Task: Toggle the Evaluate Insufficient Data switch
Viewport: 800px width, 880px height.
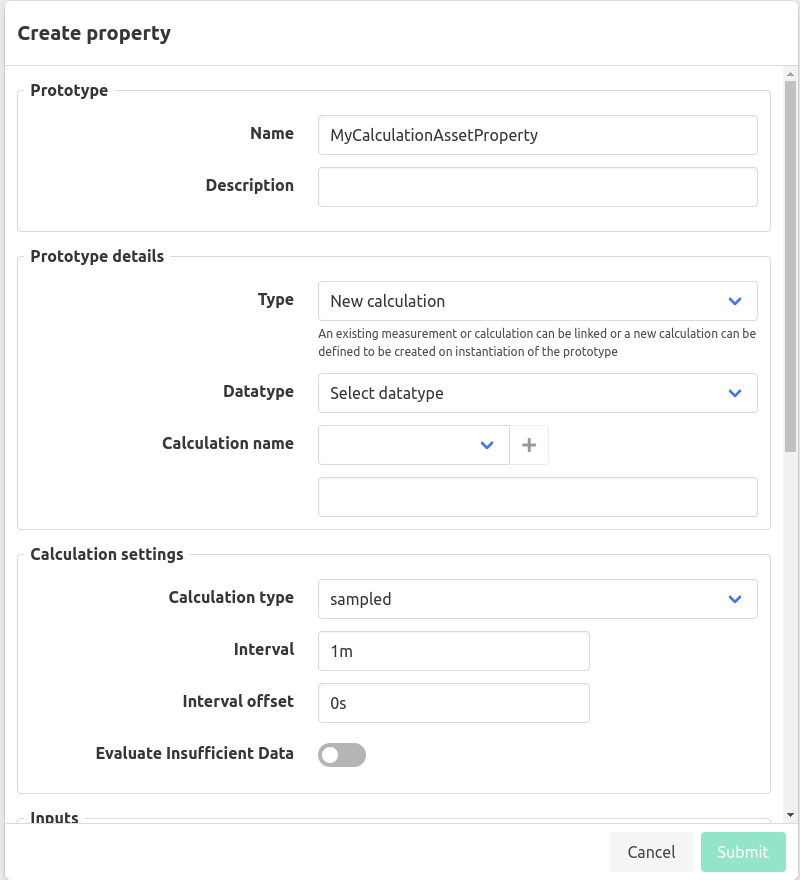Action: coord(342,755)
